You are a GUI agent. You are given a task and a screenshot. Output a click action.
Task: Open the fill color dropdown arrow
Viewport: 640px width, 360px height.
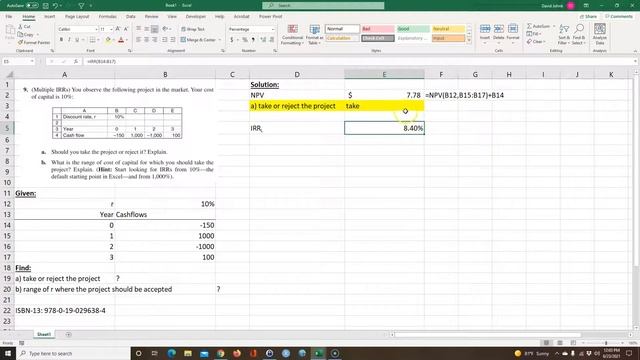tap(113, 40)
